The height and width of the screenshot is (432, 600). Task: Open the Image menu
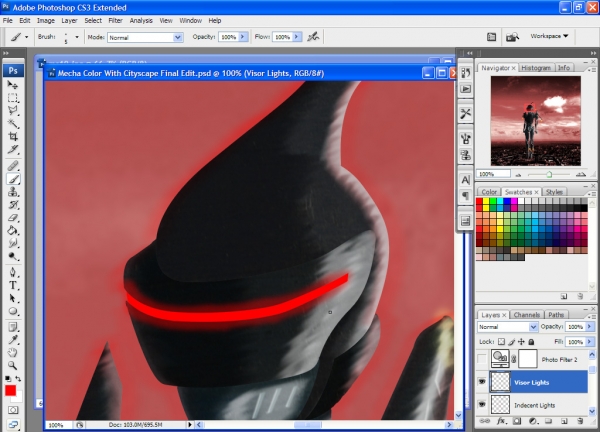(x=46, y=21)
